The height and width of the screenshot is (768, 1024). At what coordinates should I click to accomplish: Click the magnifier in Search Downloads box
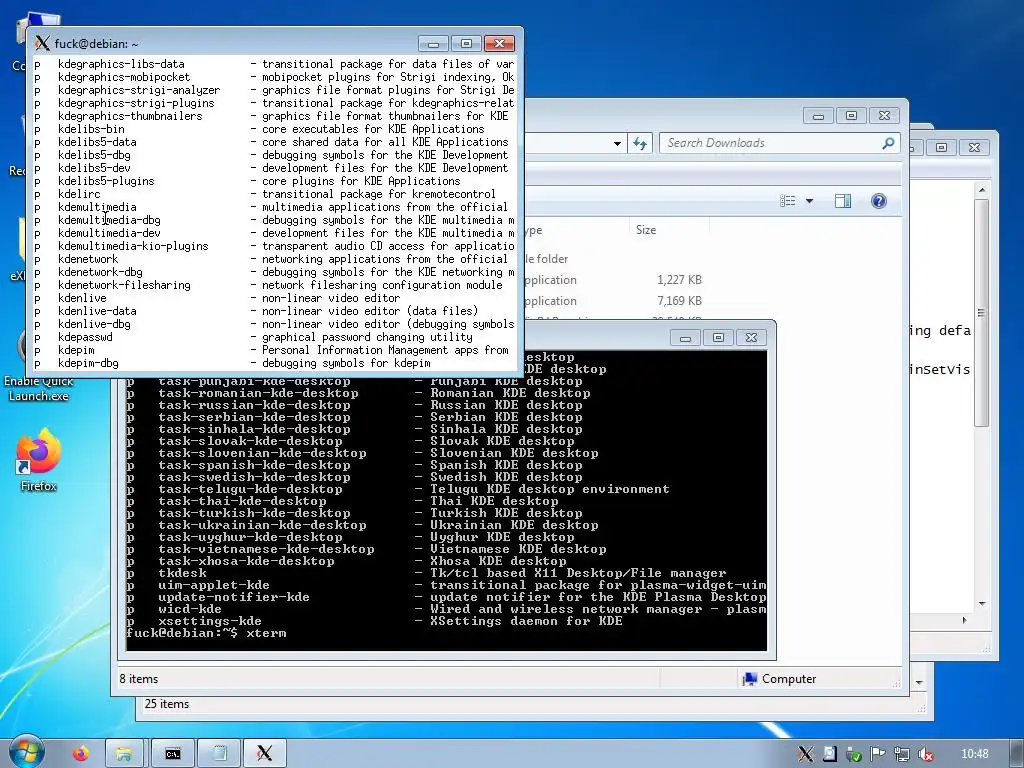[x=888, y=143]
